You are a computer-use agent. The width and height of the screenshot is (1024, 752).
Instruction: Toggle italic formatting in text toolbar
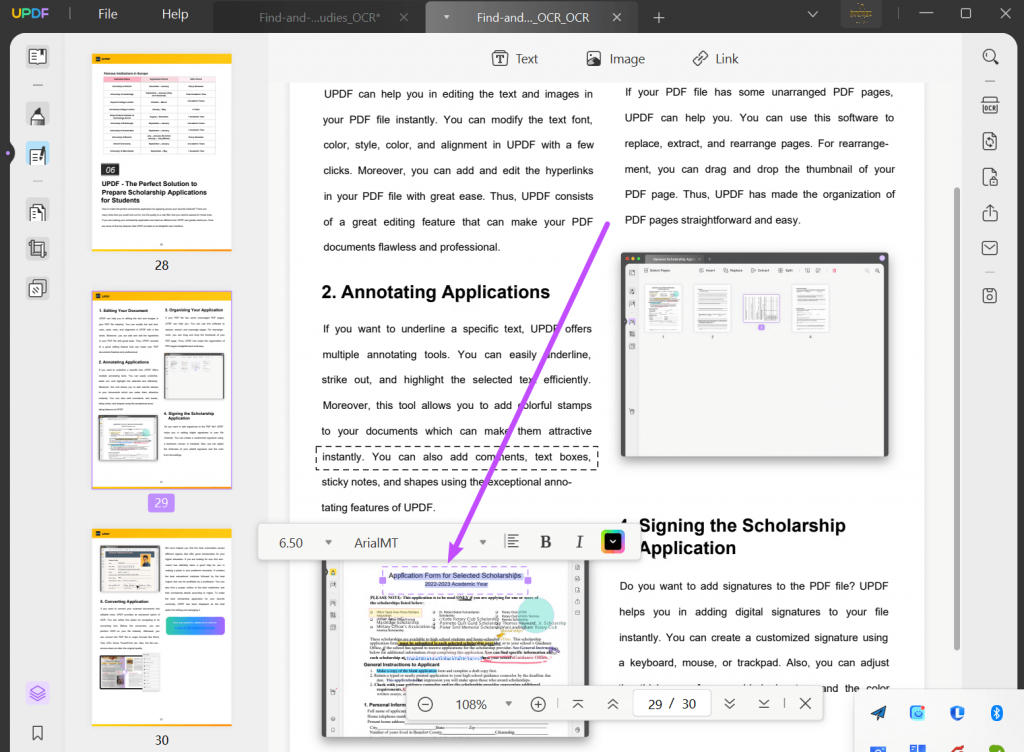pos(579,541)
